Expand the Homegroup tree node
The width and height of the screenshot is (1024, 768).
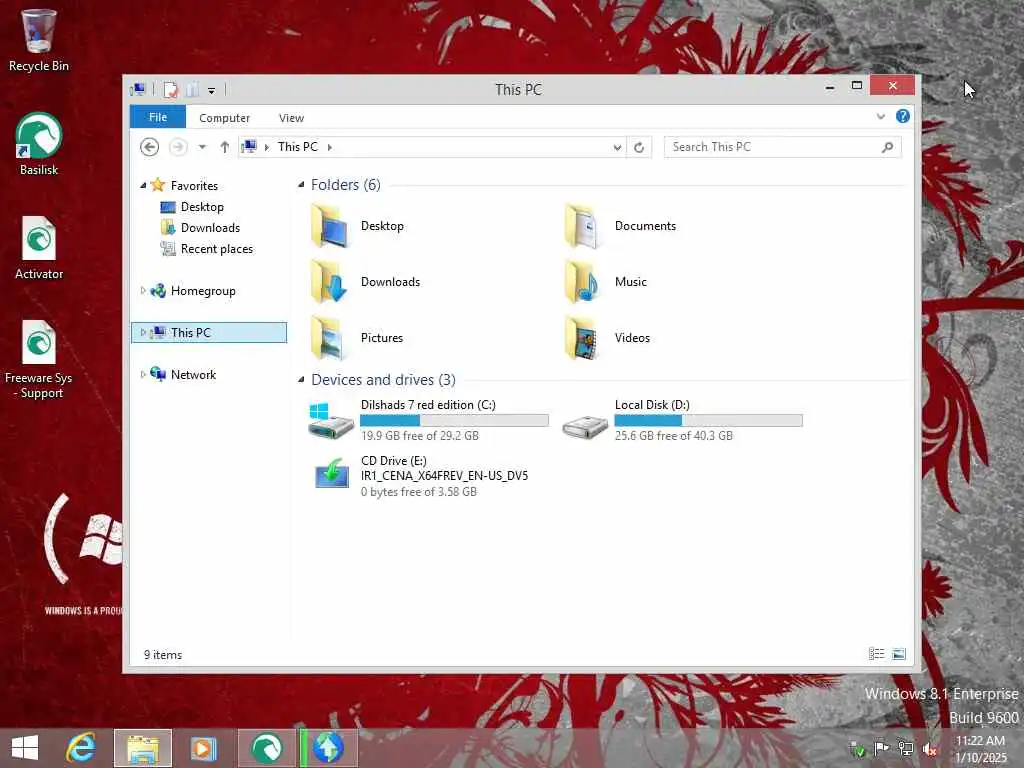click(x=143, y=291)
